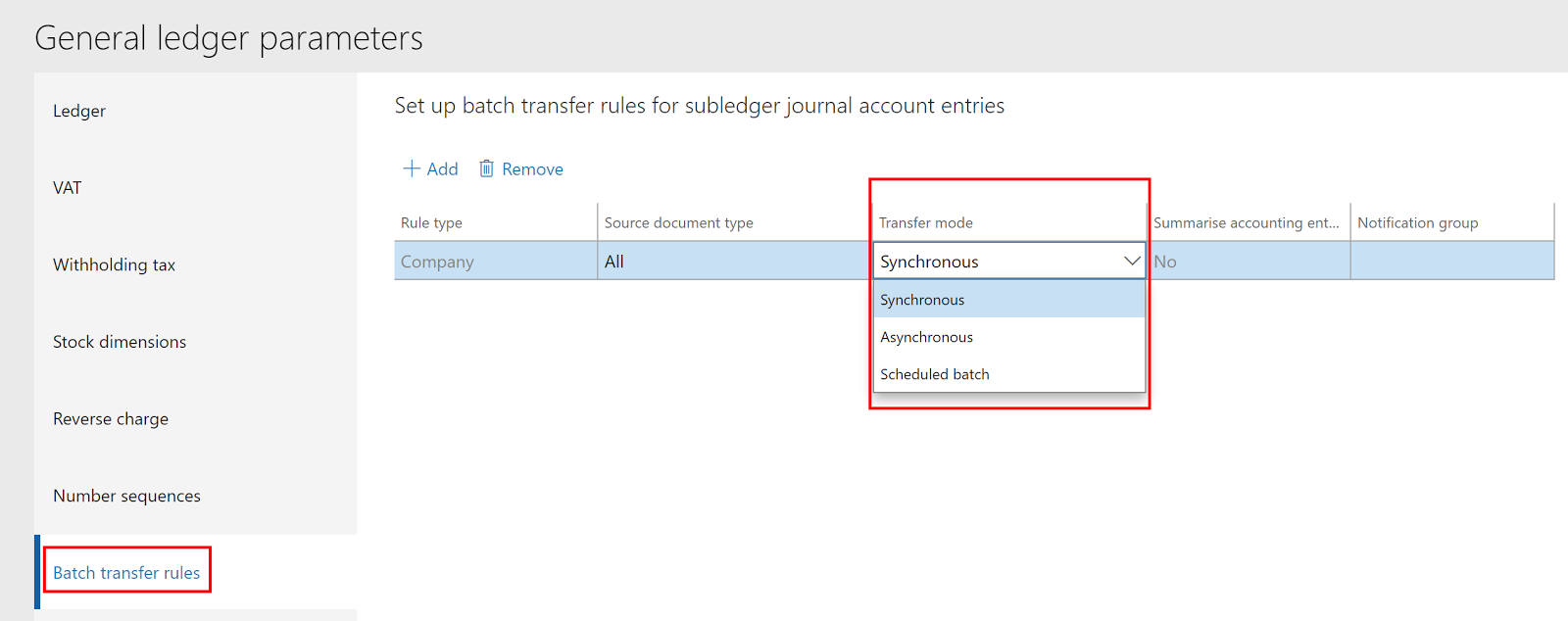Click the Transfer mode column header

click(x=926, y=222)
